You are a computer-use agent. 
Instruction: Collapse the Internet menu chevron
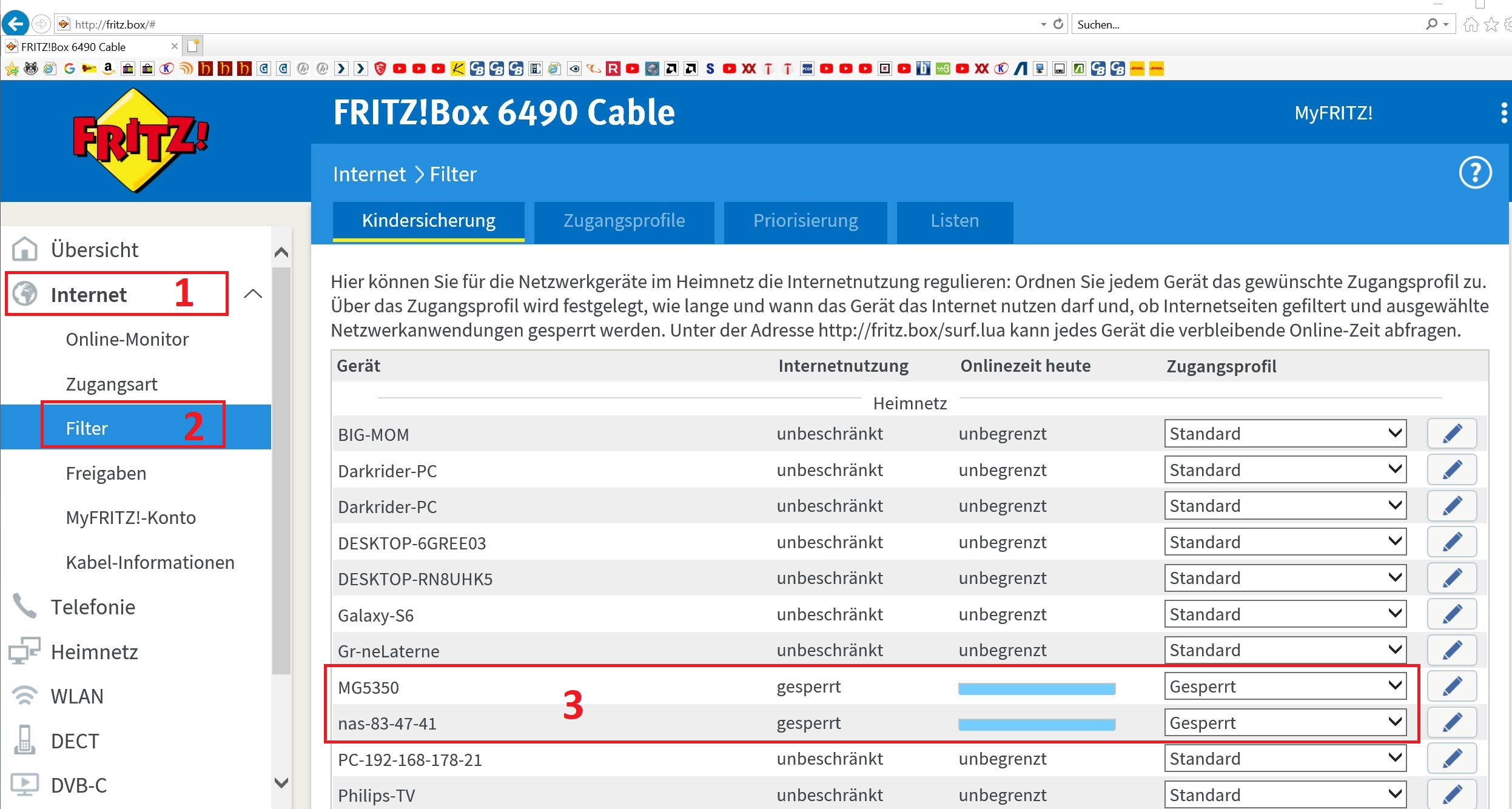click(252, 295)
